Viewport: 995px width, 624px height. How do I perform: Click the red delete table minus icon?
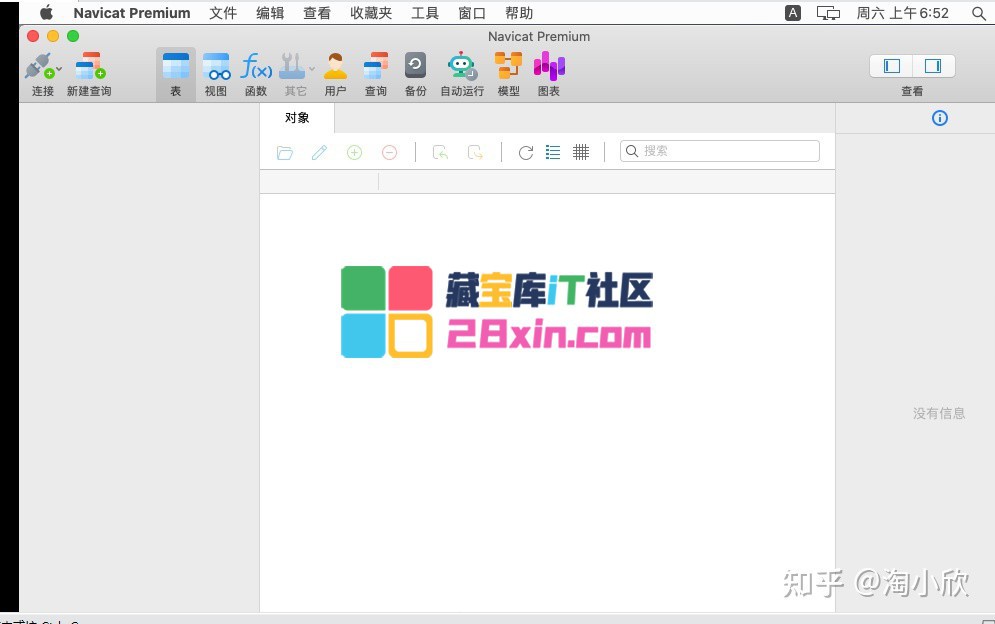(390, 152)
